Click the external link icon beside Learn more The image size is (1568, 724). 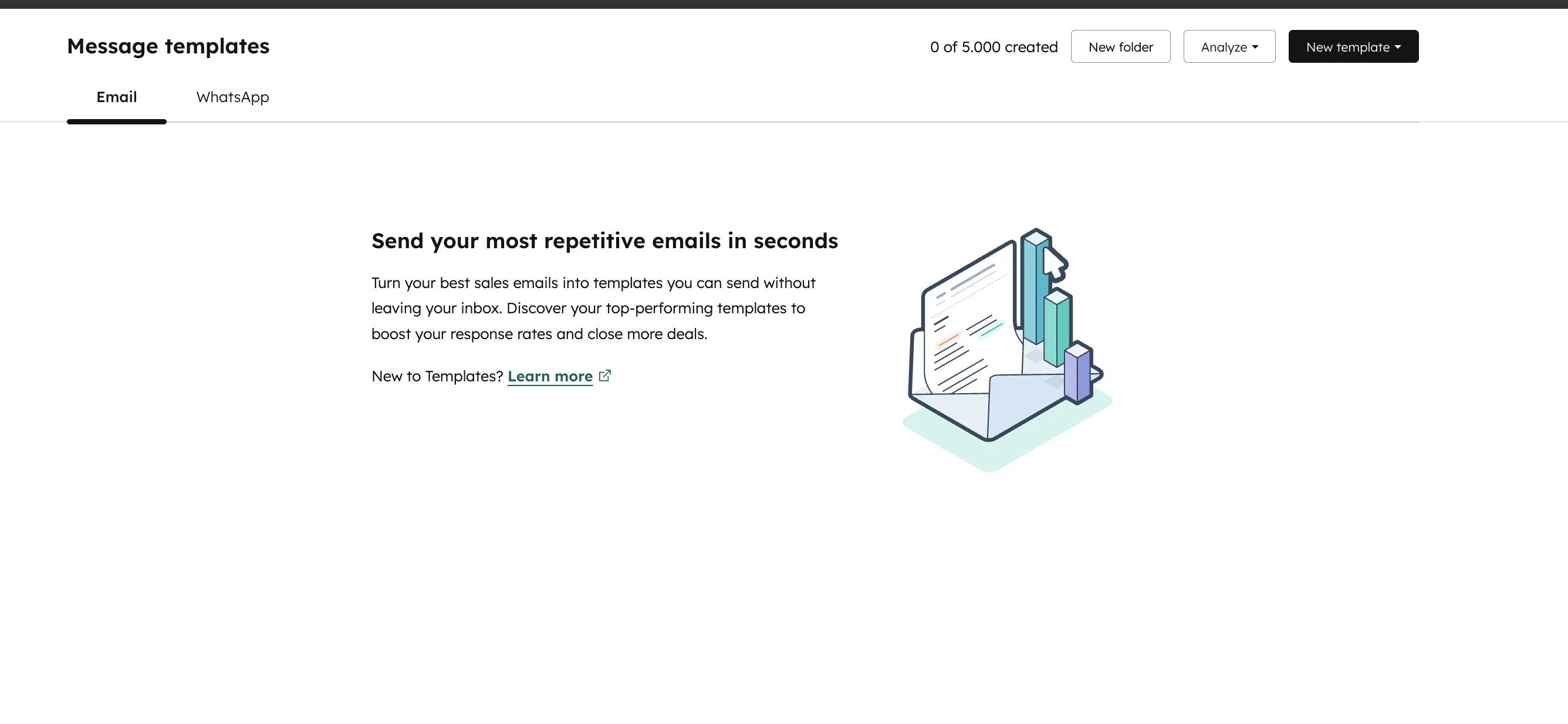click(x=605, y=375)
